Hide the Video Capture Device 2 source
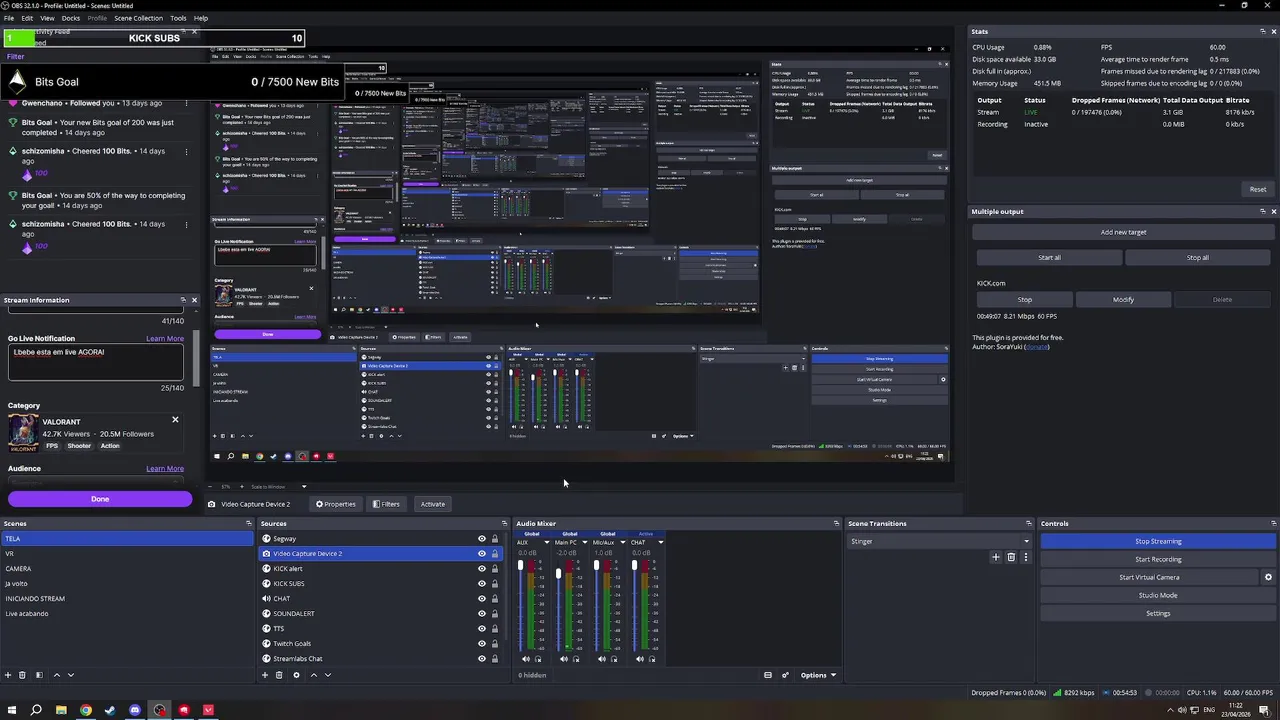 coord(481,554)
